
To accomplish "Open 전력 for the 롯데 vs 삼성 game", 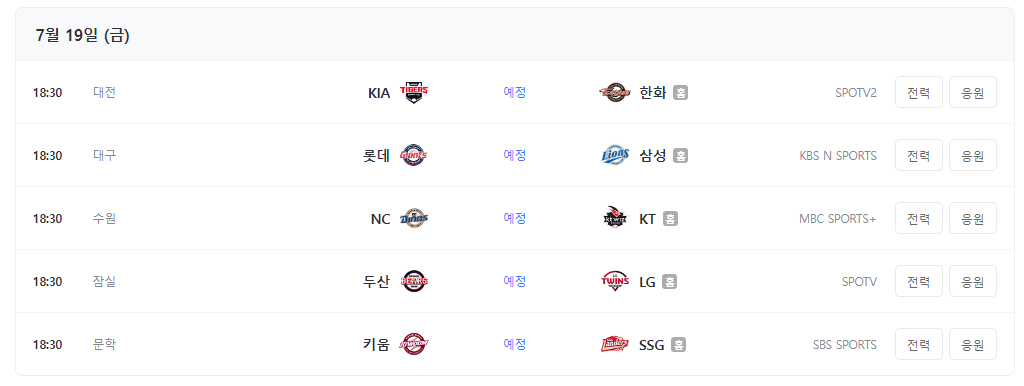I will point(918,155).
